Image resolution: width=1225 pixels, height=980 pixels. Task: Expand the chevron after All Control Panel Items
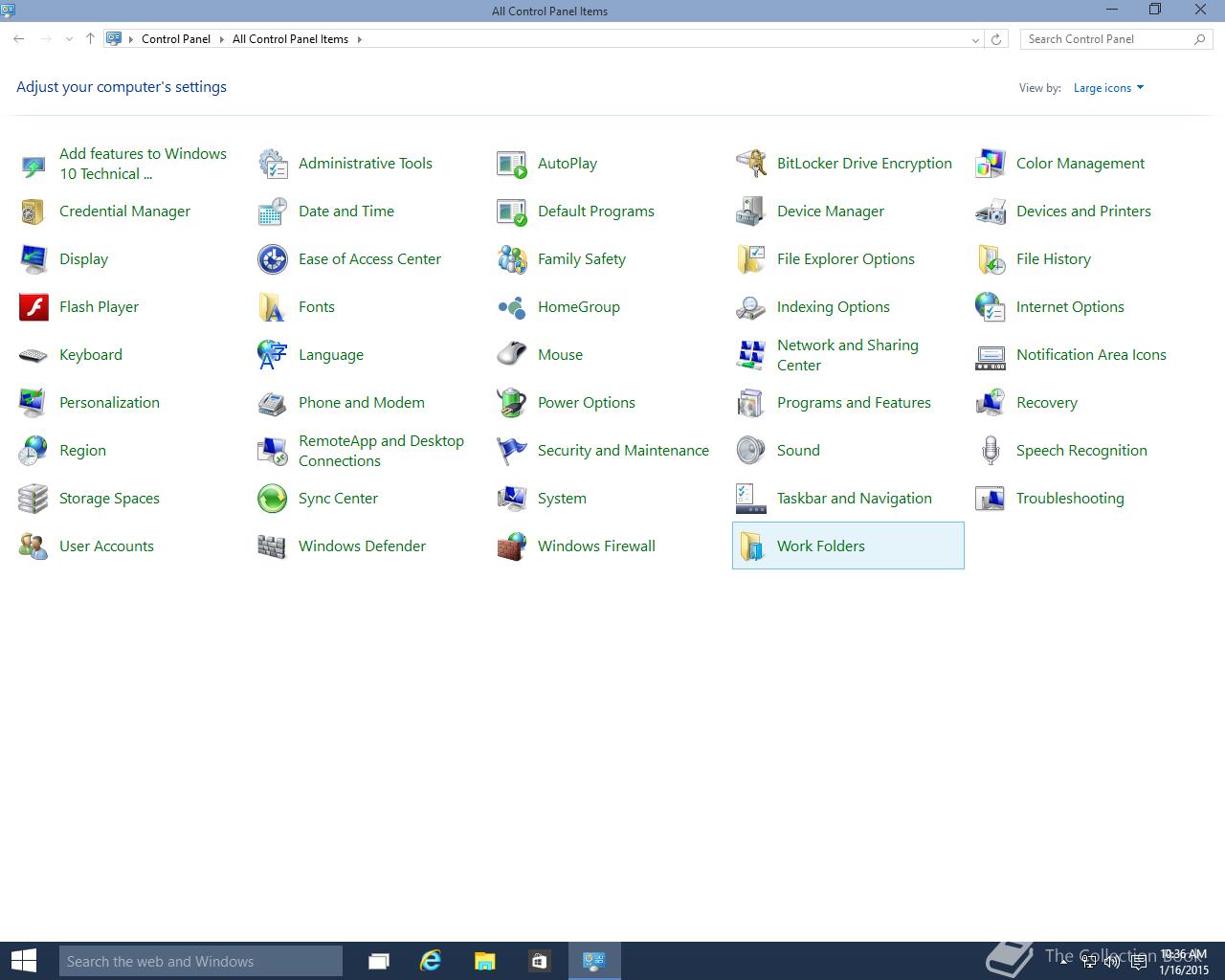pos(360,39)
